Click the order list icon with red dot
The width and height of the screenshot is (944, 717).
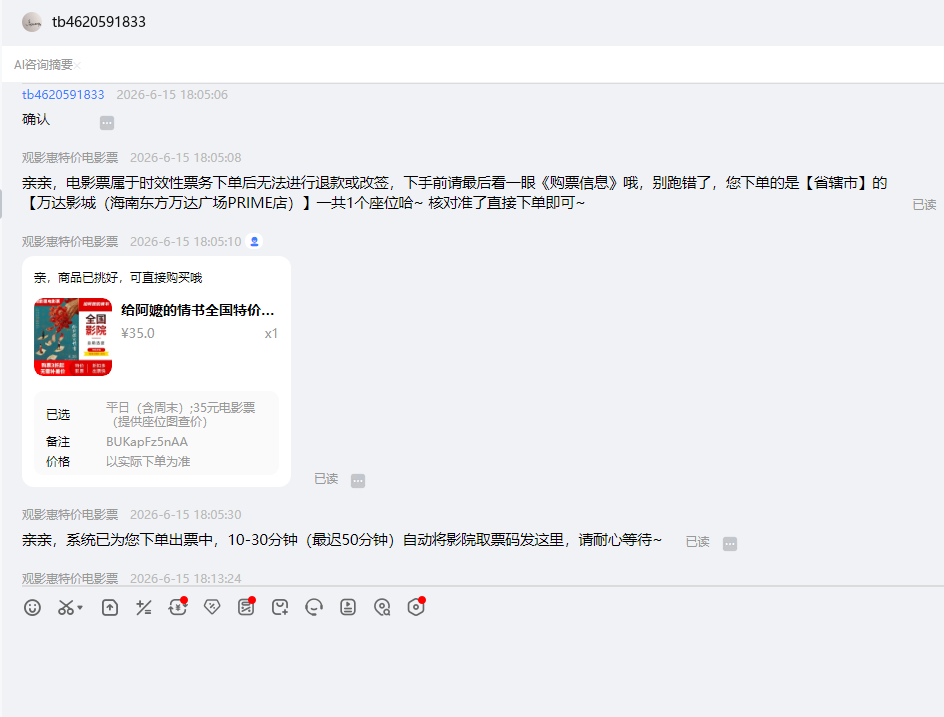pos(246,607)
